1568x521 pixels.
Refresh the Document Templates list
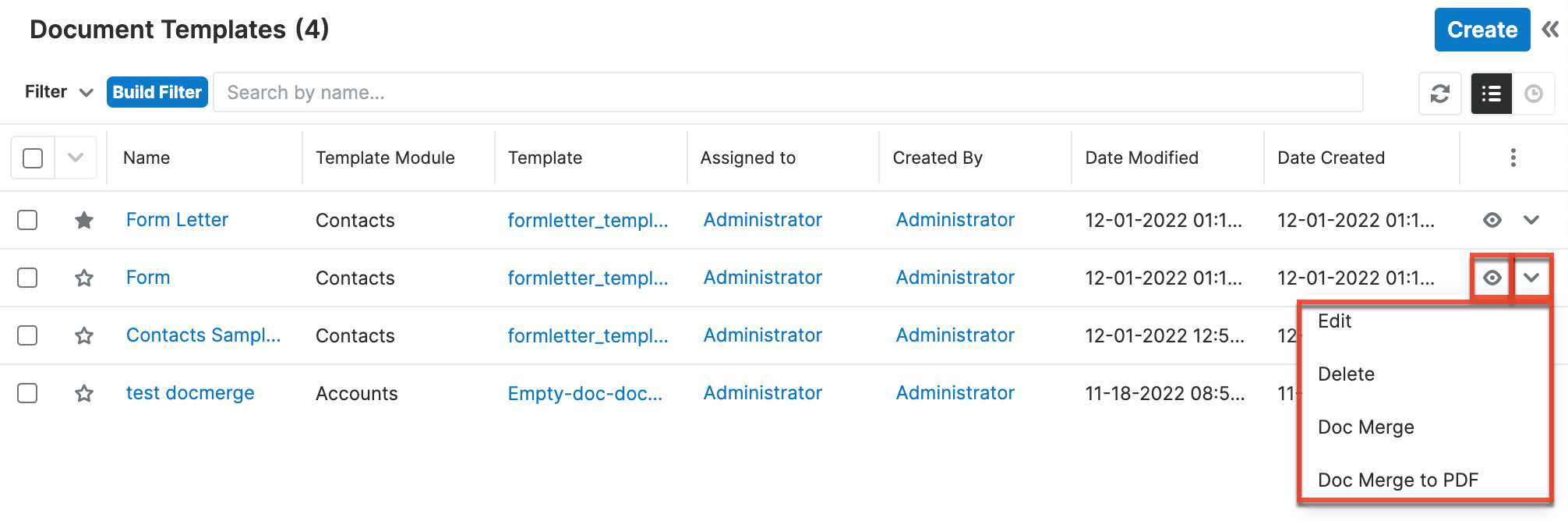click(x=1439, y=93)
